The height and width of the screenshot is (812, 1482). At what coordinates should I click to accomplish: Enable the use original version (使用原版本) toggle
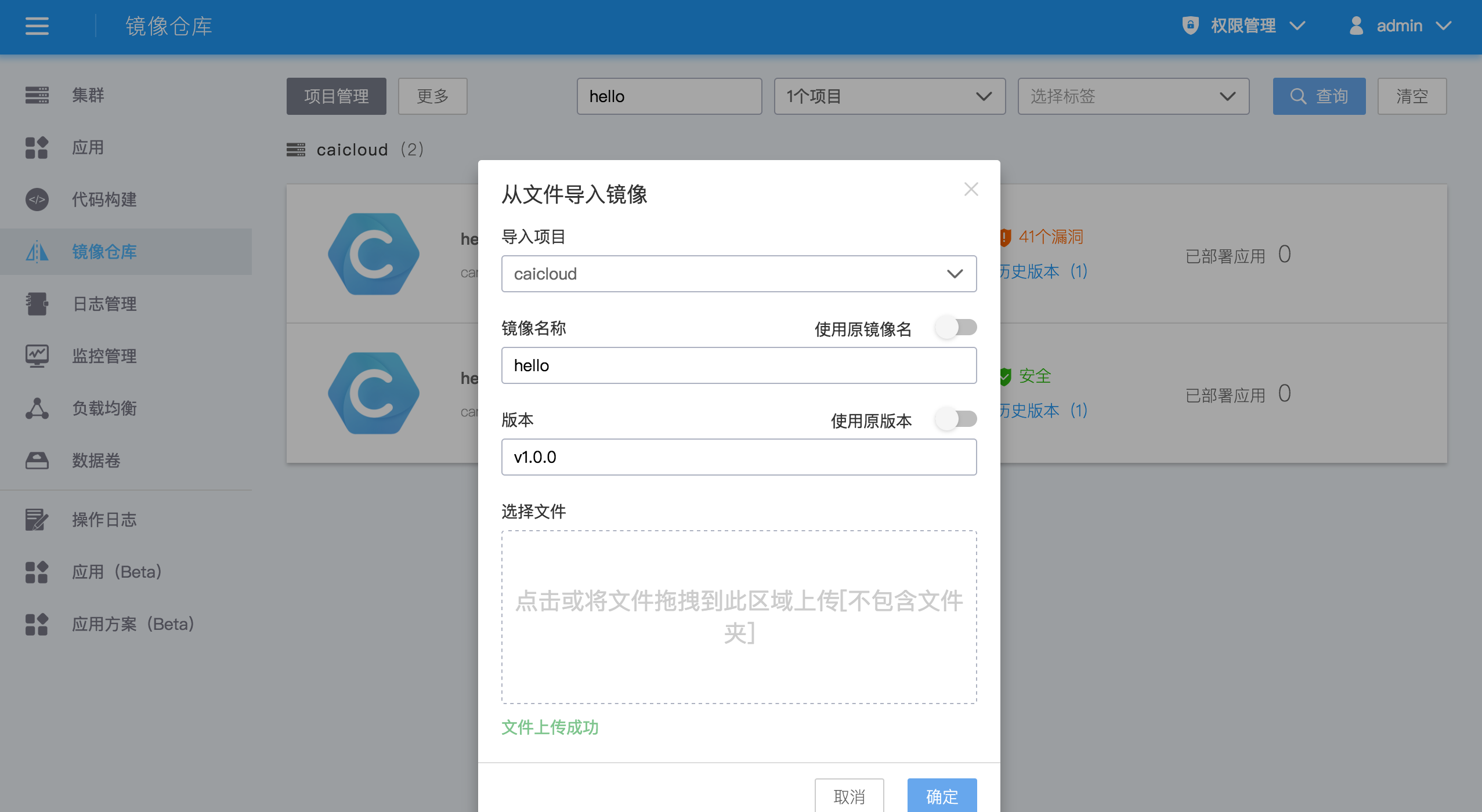click(x=956, y=419)
